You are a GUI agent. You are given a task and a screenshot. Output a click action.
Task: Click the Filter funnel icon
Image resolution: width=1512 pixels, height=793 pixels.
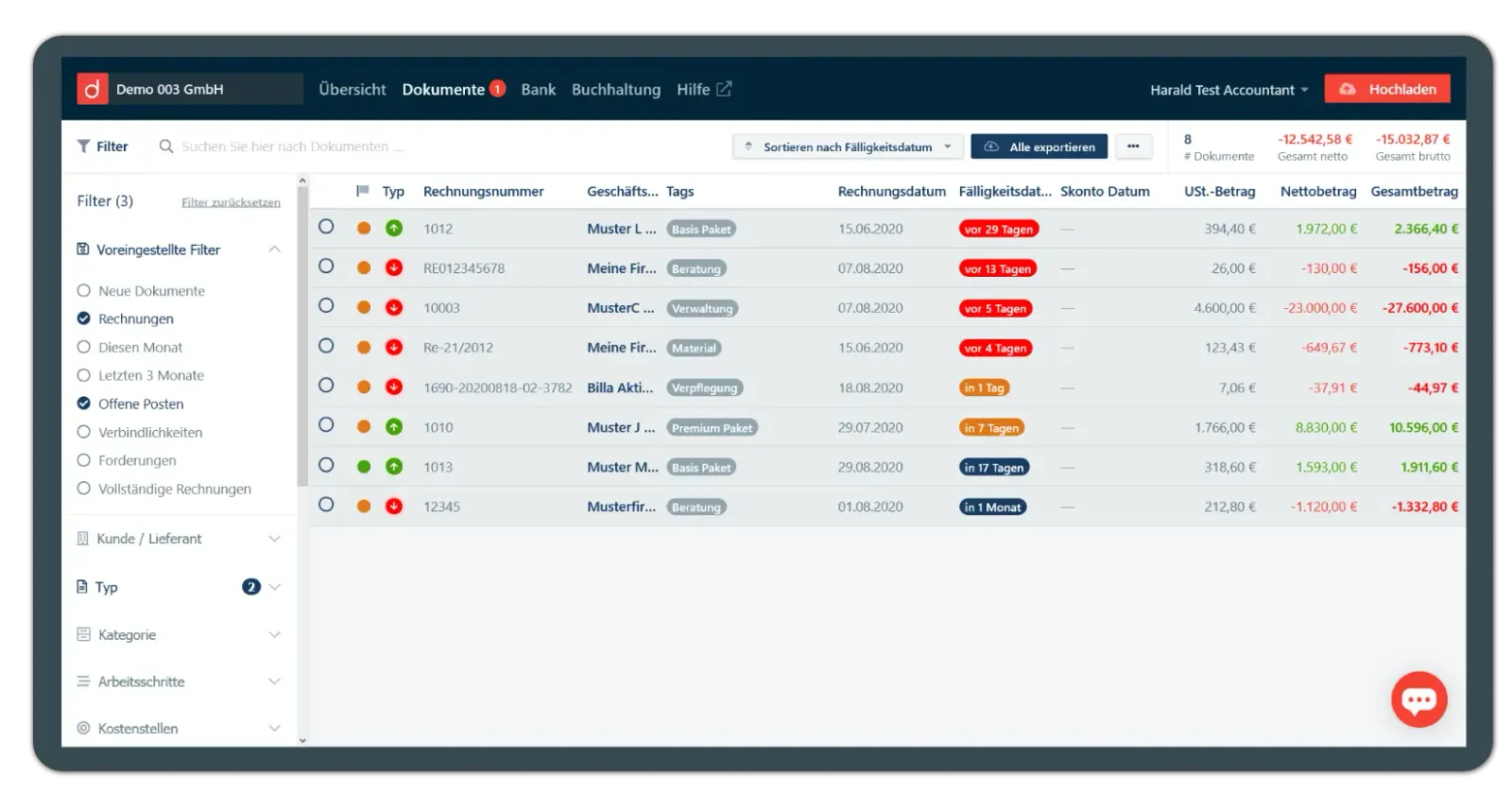pyautogui.click(x=84, y=147)
